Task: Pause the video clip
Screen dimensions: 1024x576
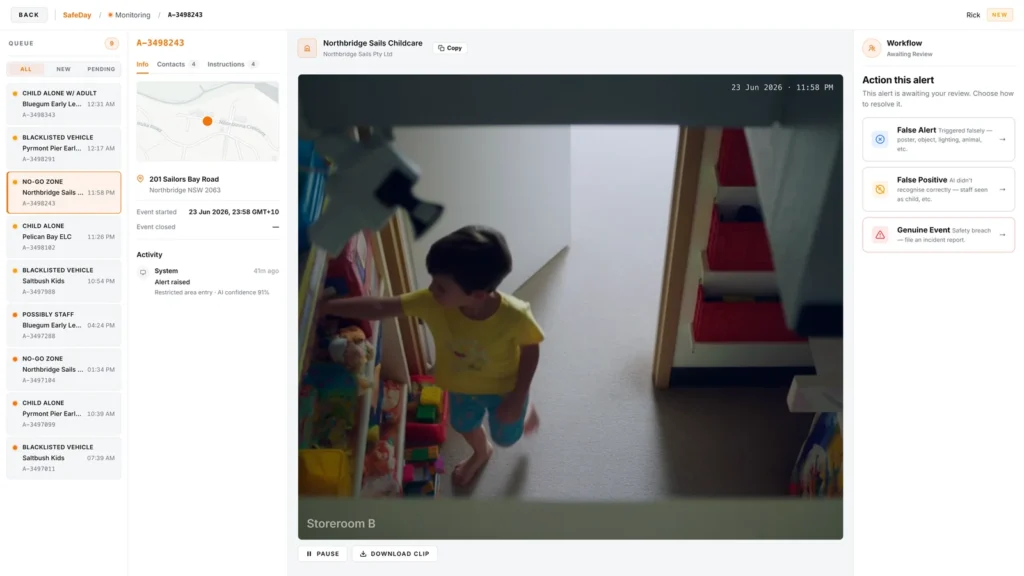Action: [323, 554]
